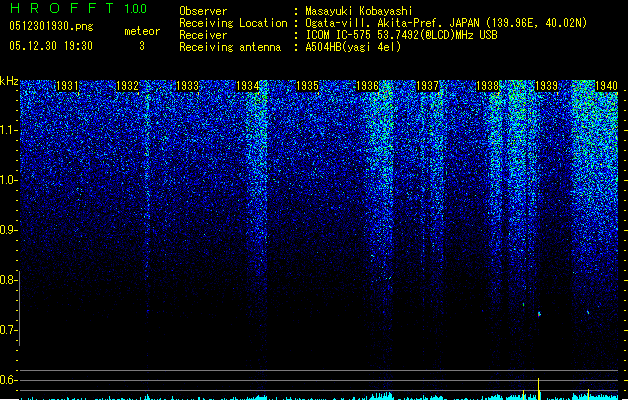Click the 1.0 kHz frequency axis label
This screenshot has height=400, width=629.
[x=8, y=180]
